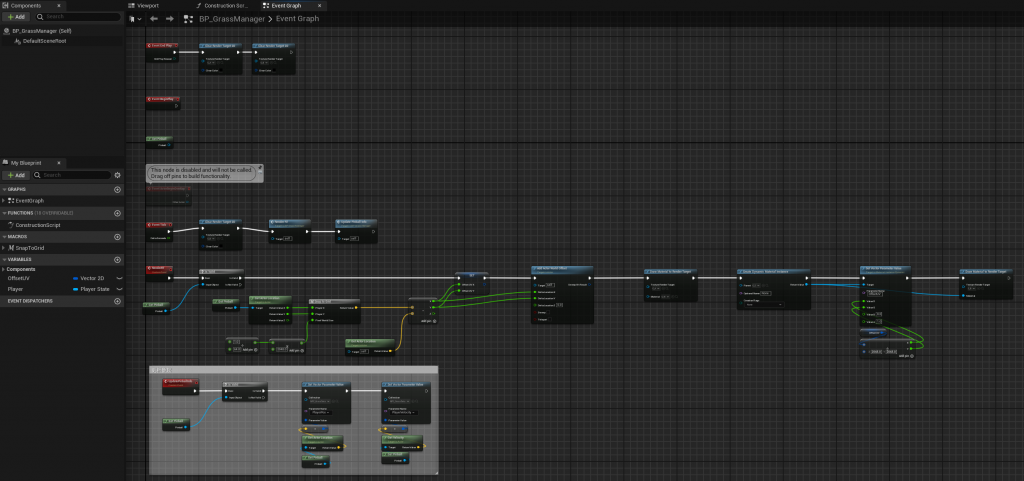Select DefaultSceneRoot in the component tree

pyautogui.click(x=42, y=41)
